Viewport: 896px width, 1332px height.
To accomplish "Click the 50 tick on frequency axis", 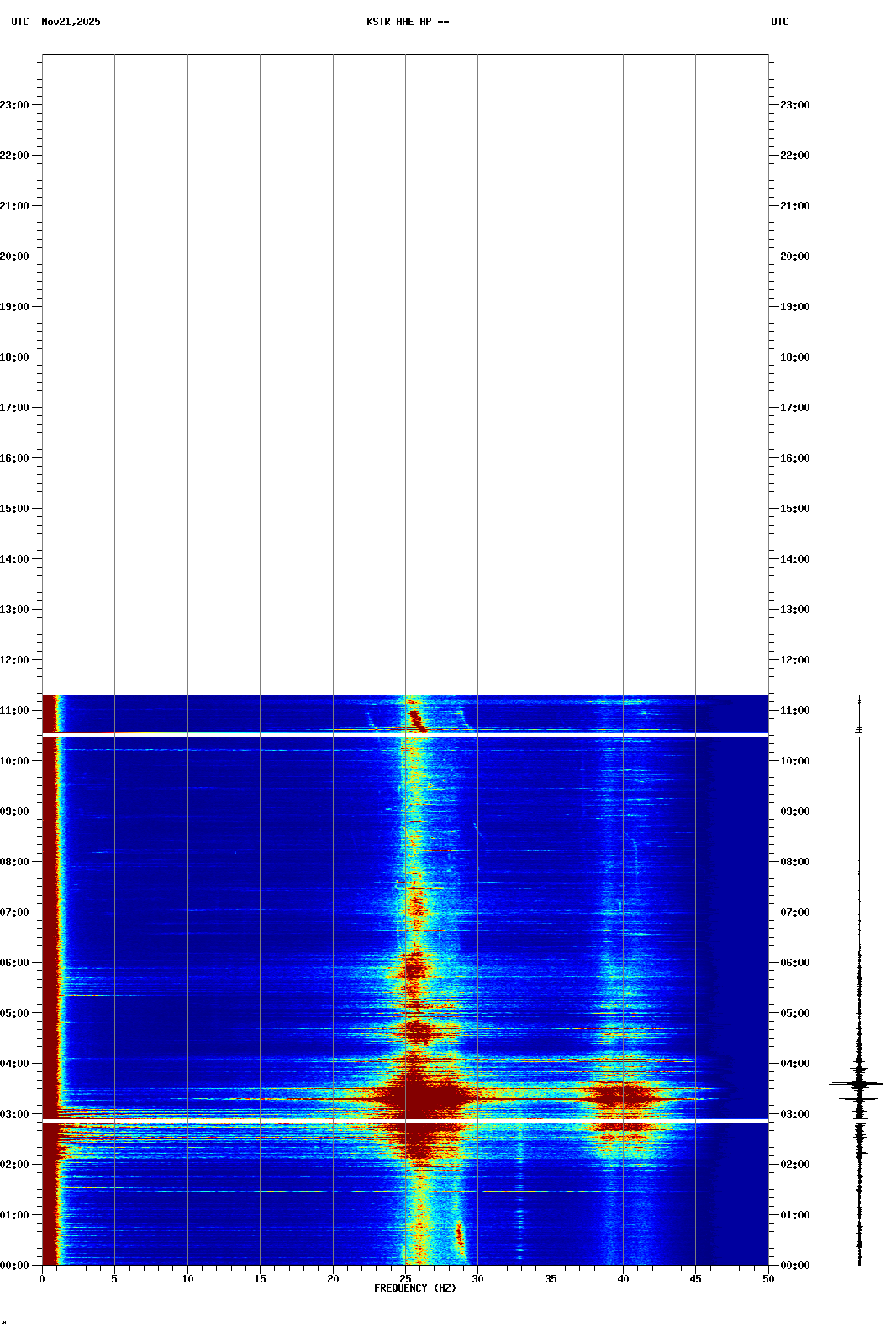I will pyautogui.click(x=768, y=1278).
